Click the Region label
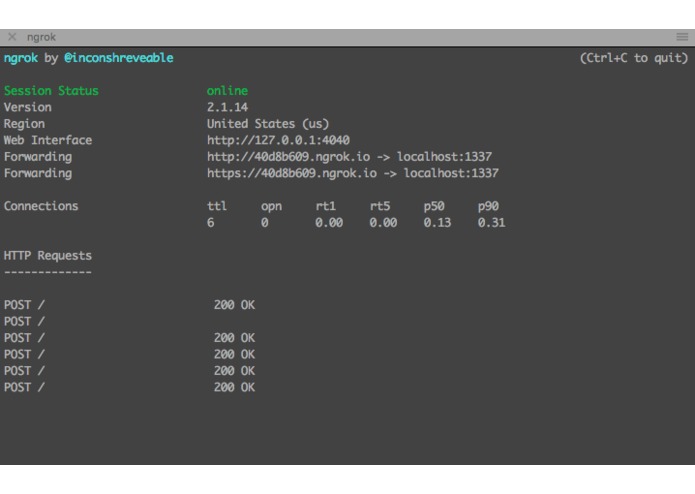This screenshot has height=494, width=695. (x=24, y=124)
